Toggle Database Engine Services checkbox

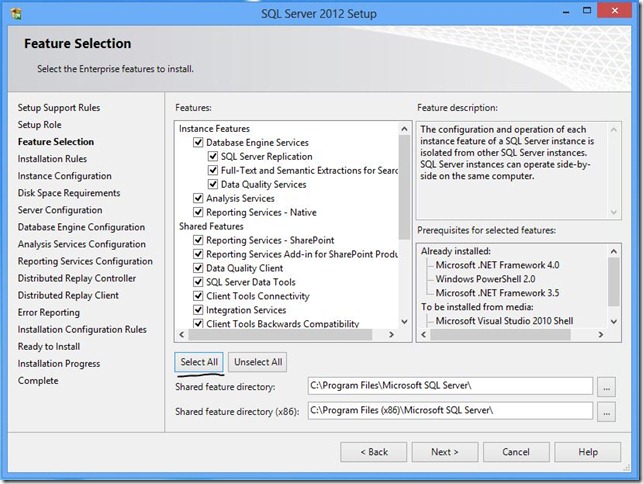(198, 142)
